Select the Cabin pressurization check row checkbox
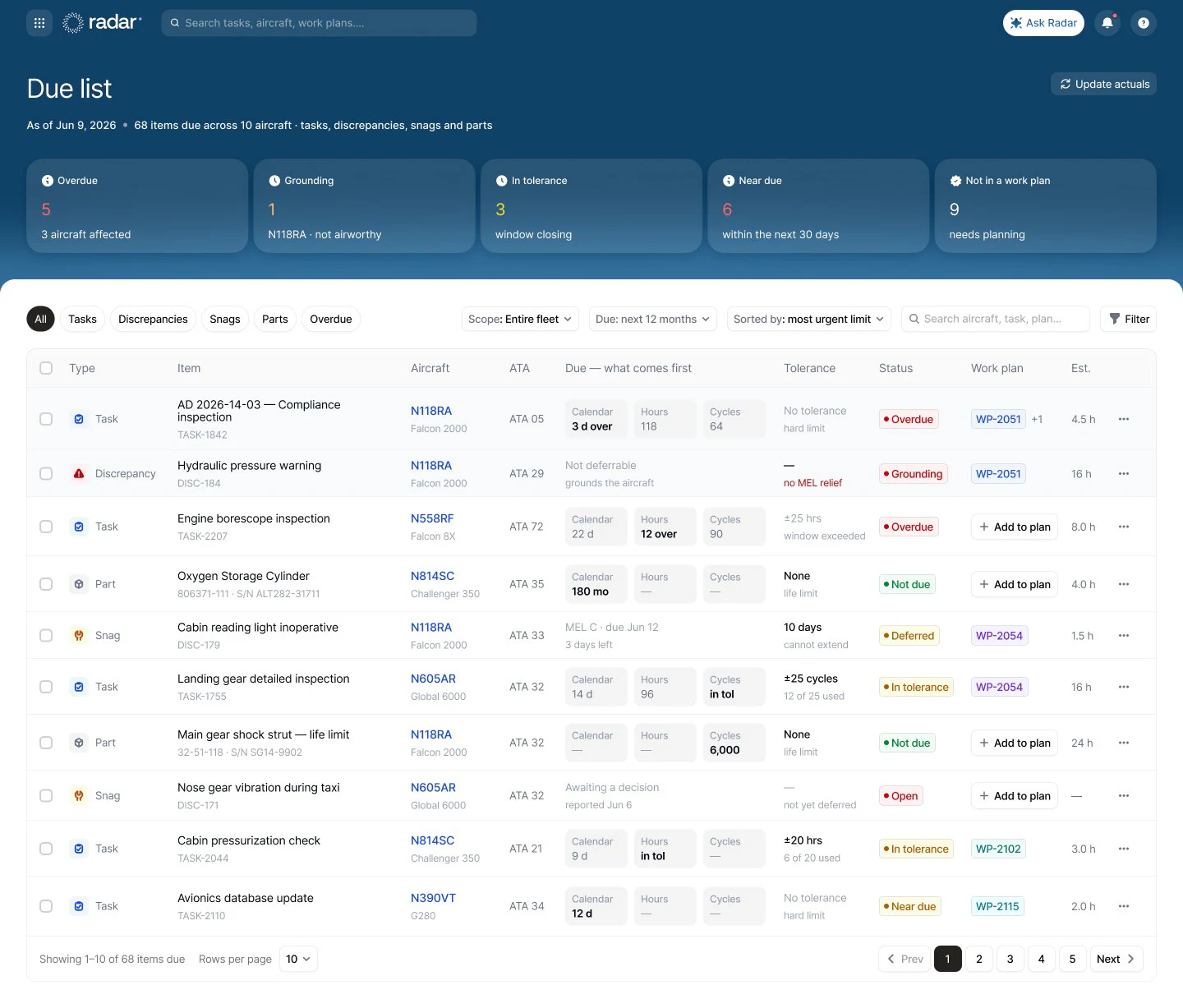Image resolution: width=1183 pixels, height=1008 pixels. pyautogui.click(x=46, y=849)
